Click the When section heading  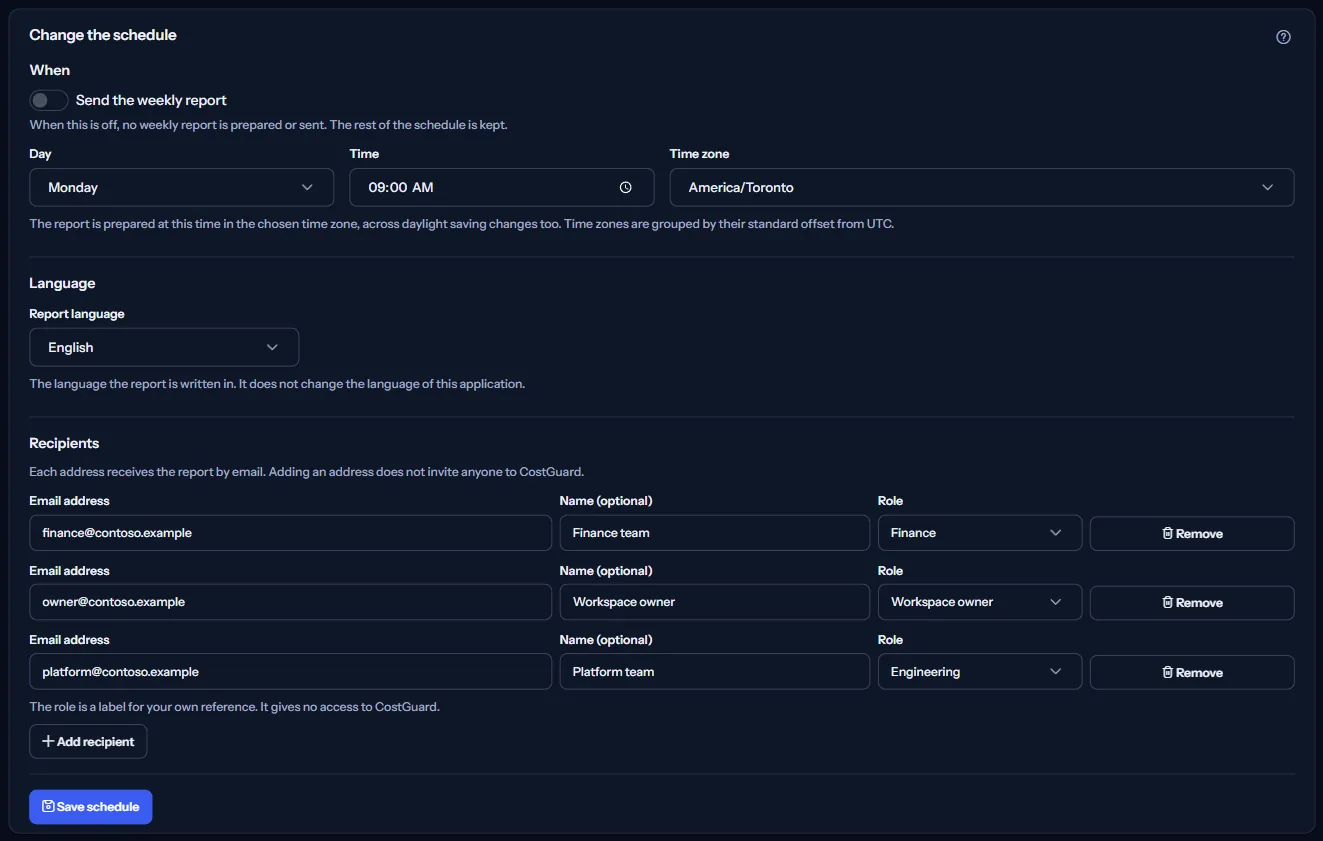click(50, 70)
